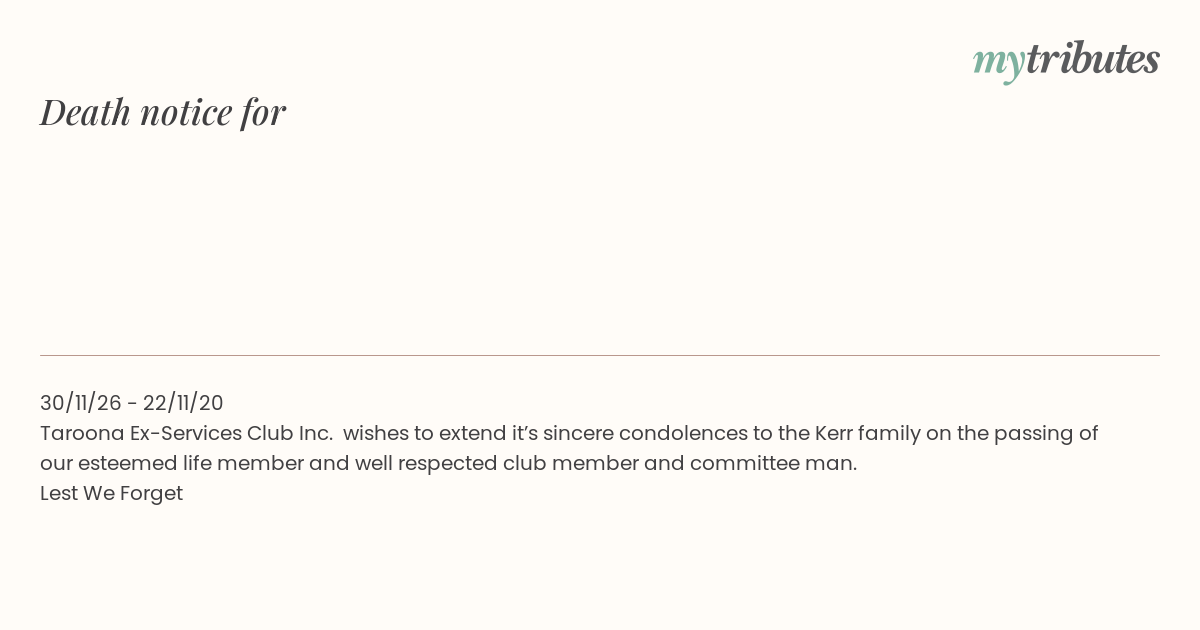
Task: Click the word "Death" in the heading
Action: [85, 112]
